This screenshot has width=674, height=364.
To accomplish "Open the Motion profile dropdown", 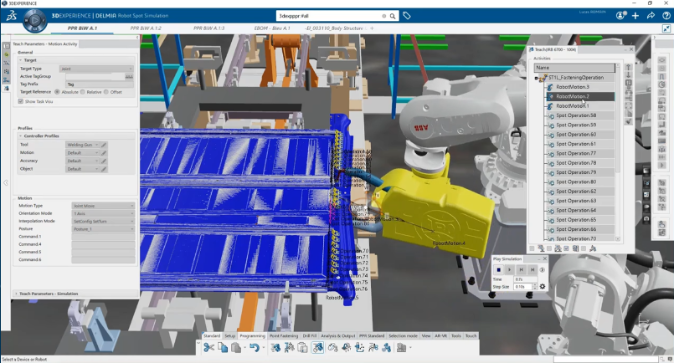I will point(83,153).
